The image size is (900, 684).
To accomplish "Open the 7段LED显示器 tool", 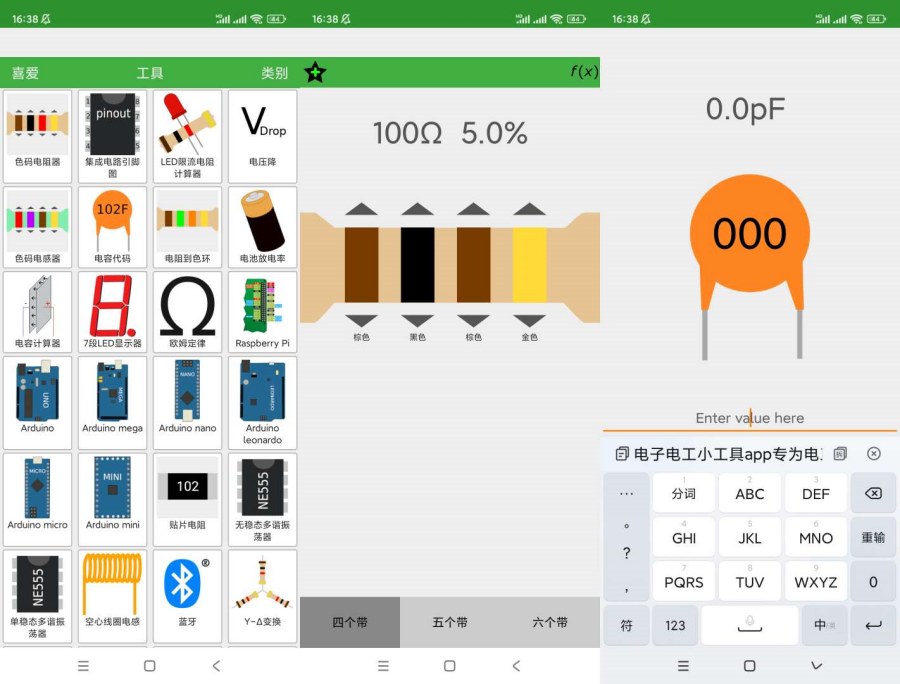I will tap(112, 312).
